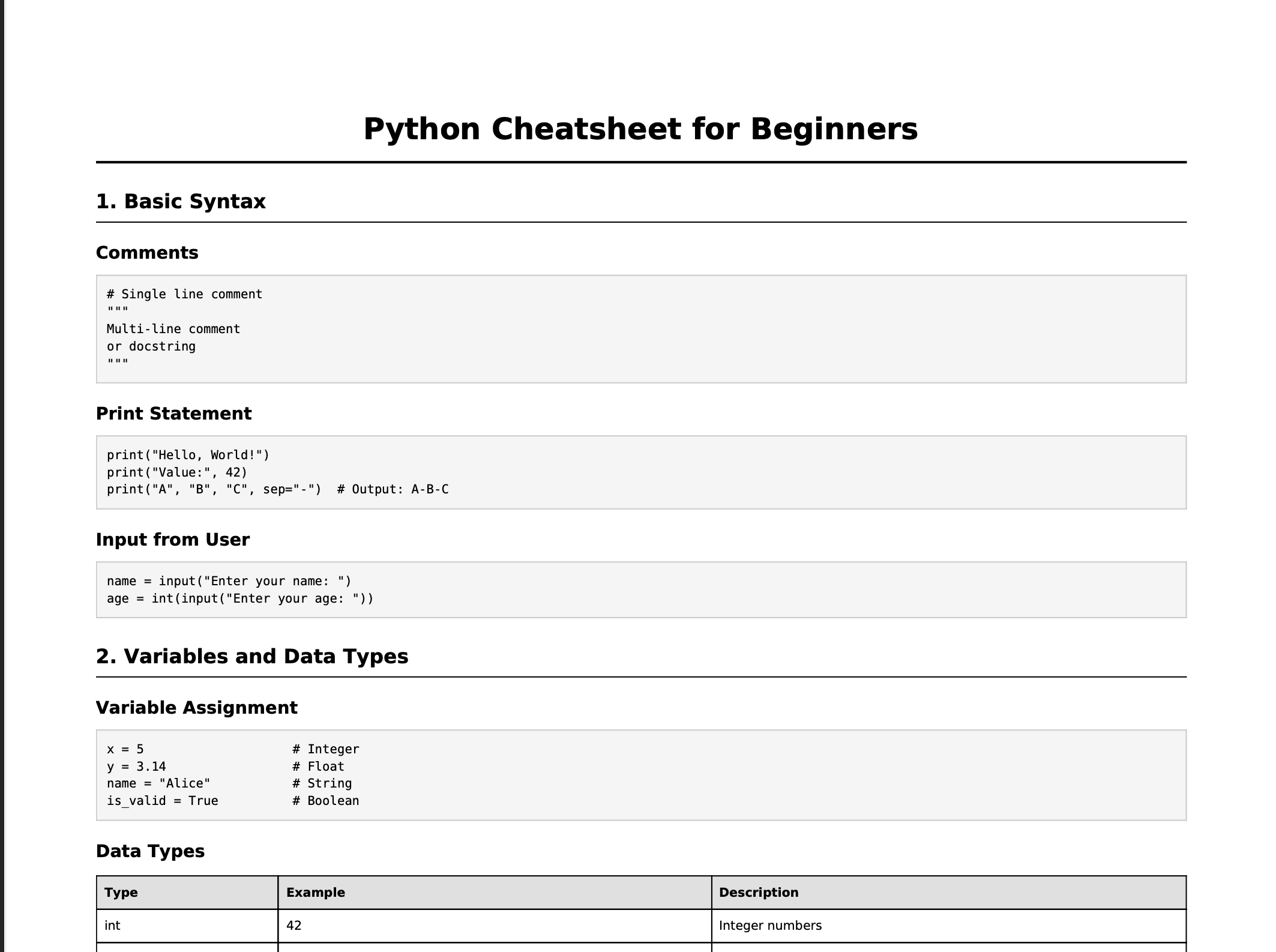Image resolution: width=1276 pixels, height=952 pixels.
Task: Select the "Input from User" subheading
Action: pos(173,540)
